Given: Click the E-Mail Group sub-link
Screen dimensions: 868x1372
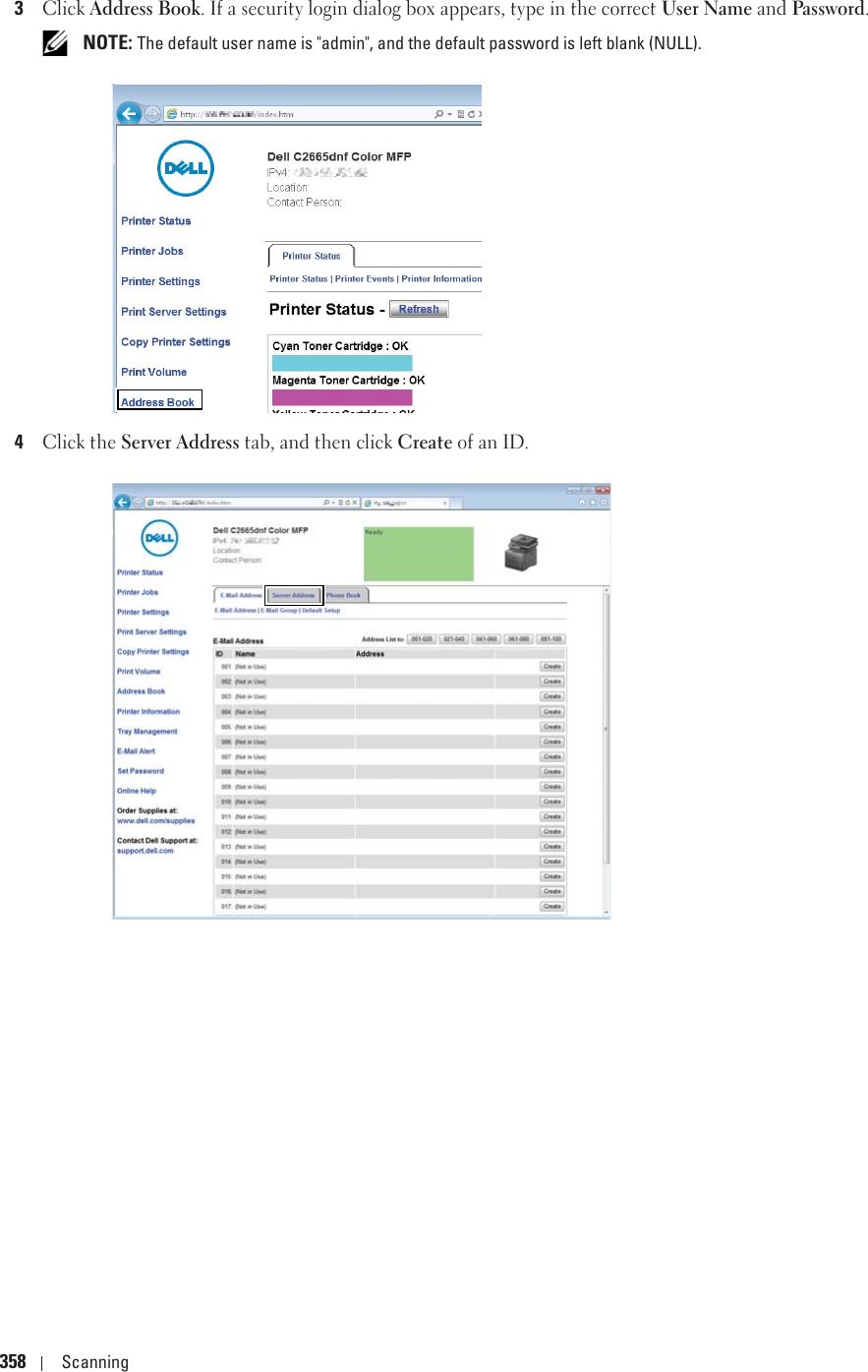Looking at the screenshot, I should coord(279,611).
